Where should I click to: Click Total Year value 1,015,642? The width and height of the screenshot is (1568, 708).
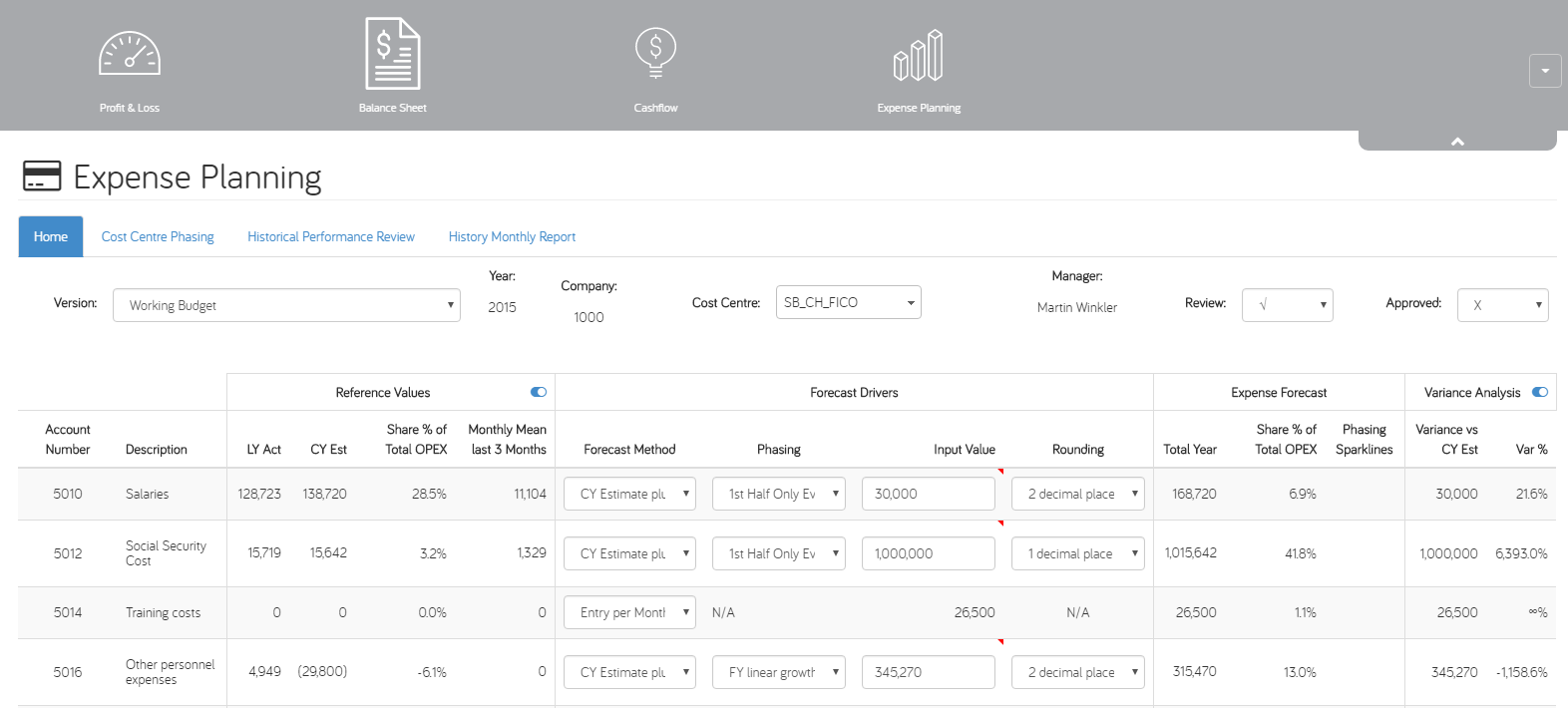1191,552
